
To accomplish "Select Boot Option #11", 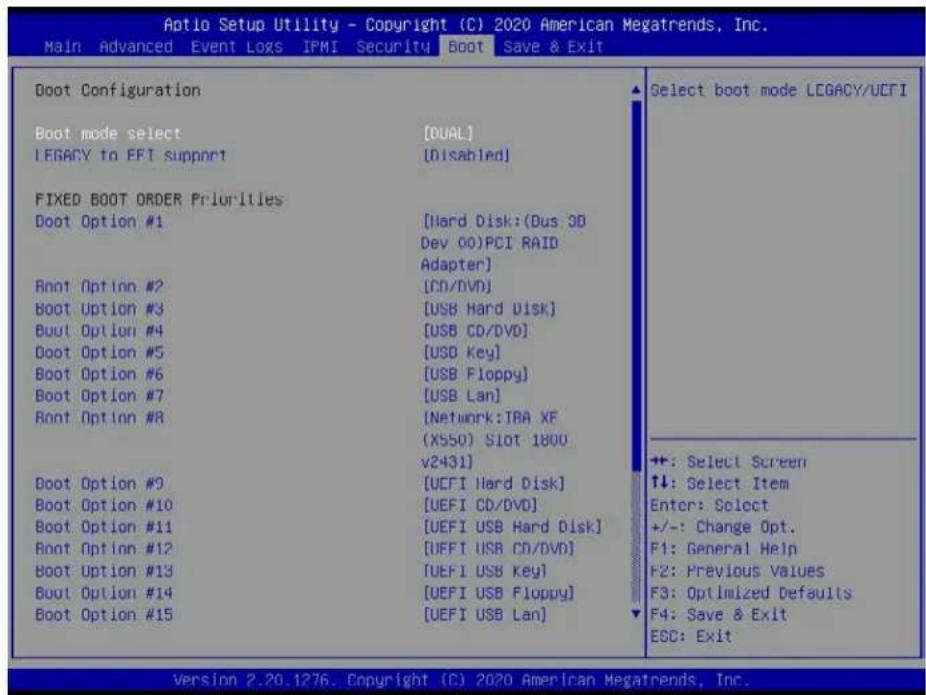I will click(x=104, y=527).
